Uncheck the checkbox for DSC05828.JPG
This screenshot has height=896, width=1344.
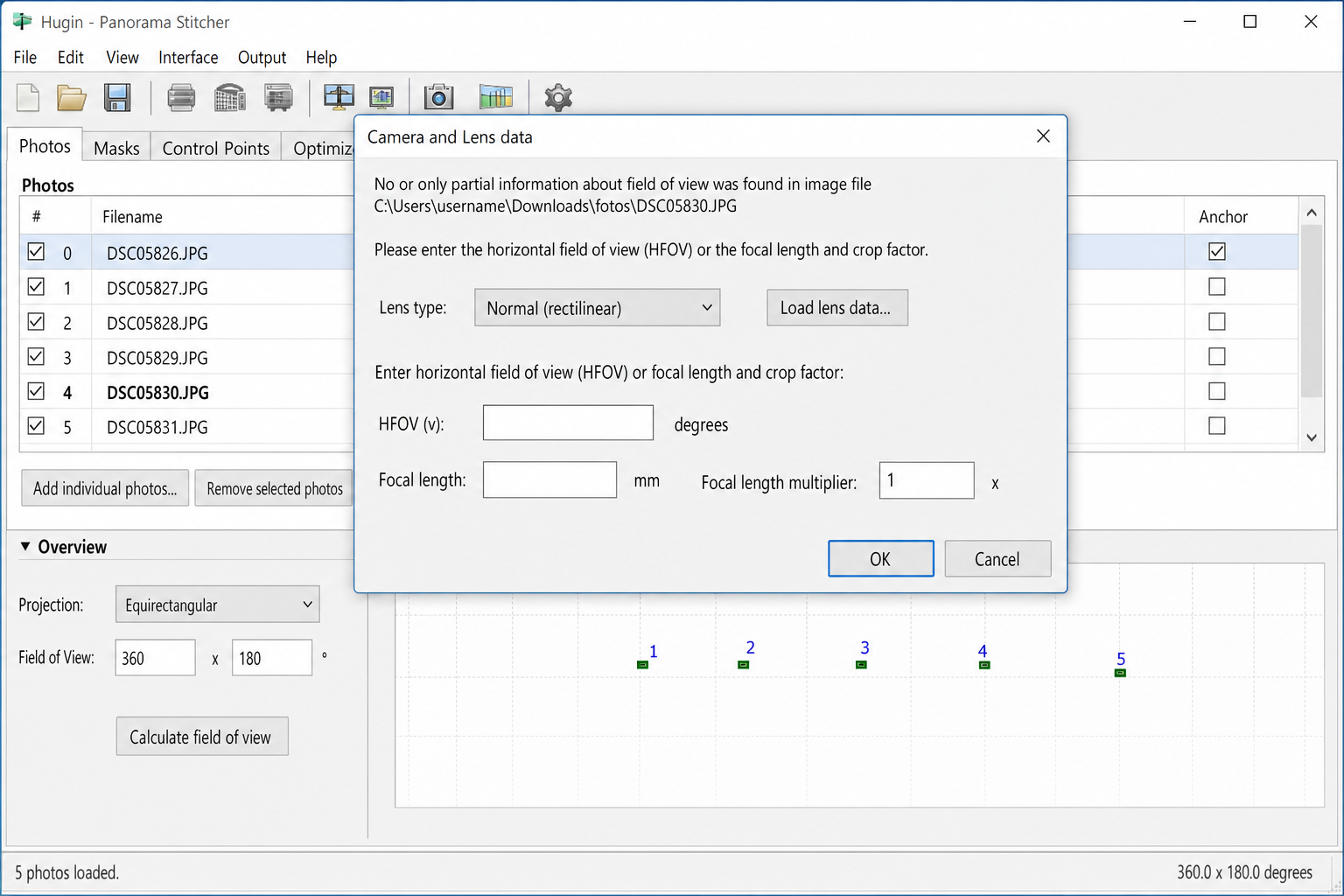pos(36,321)
